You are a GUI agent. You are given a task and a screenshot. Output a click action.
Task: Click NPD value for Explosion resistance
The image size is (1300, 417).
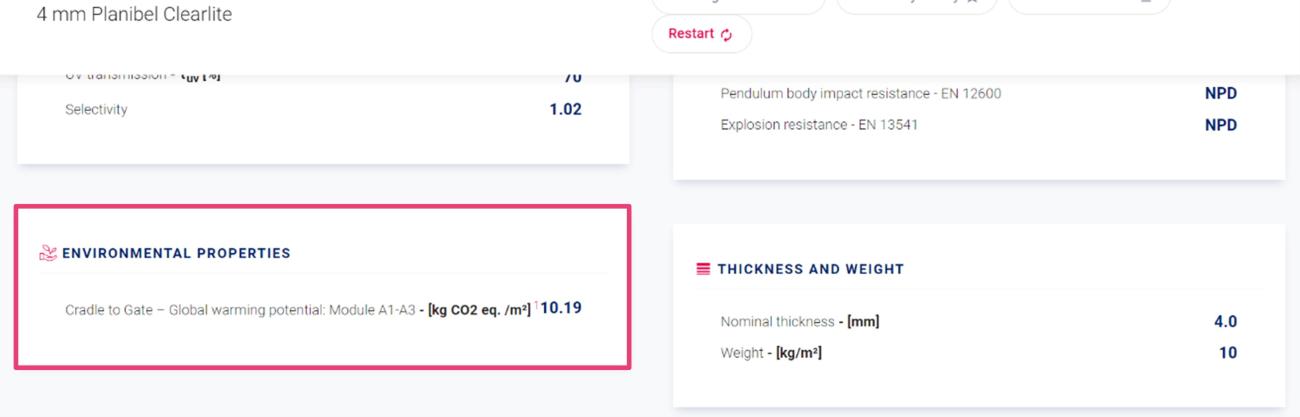tap(1221, 125)
